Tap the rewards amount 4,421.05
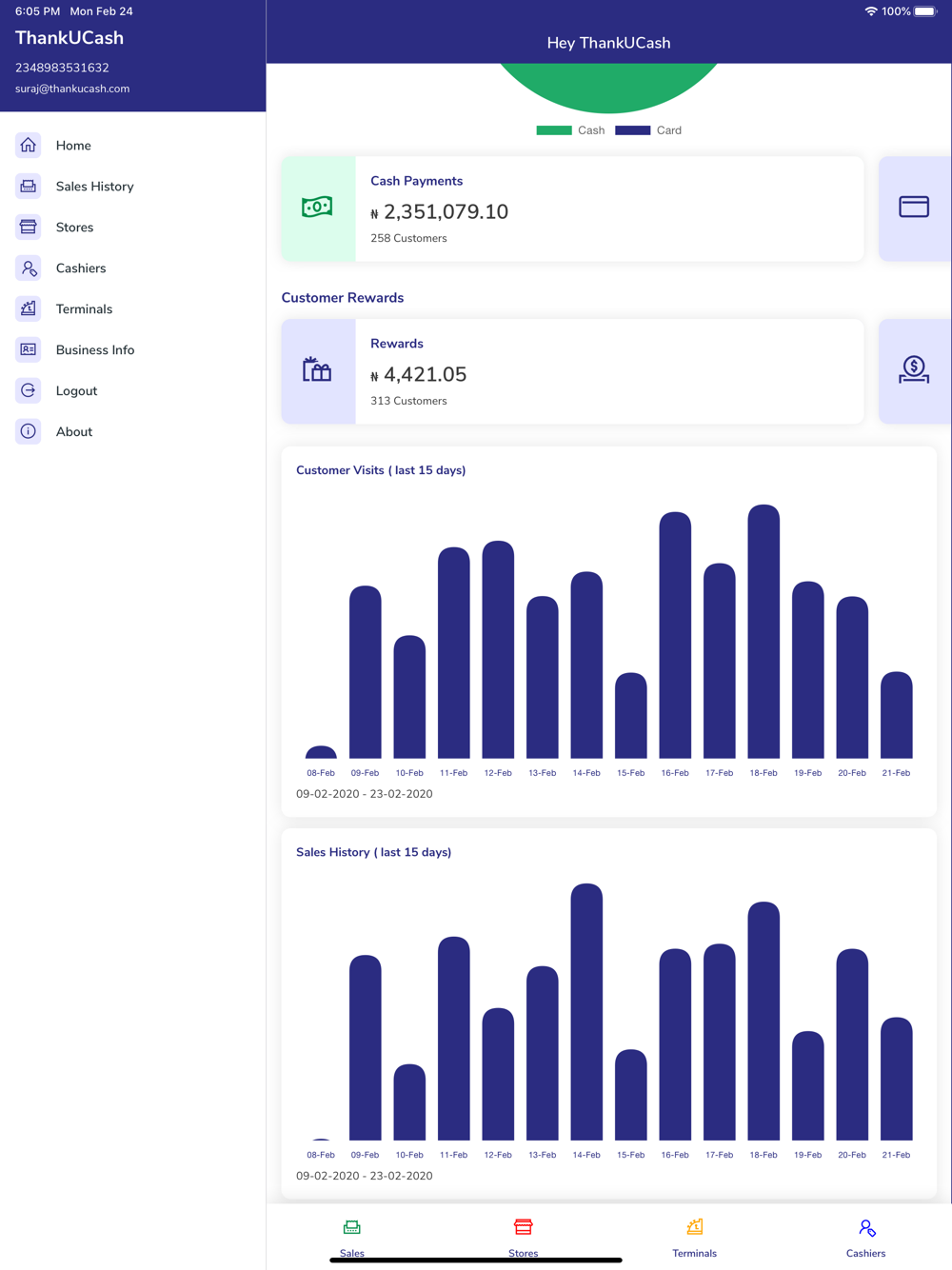Screen dimensions: 952x1270 (x=425, y=374)
